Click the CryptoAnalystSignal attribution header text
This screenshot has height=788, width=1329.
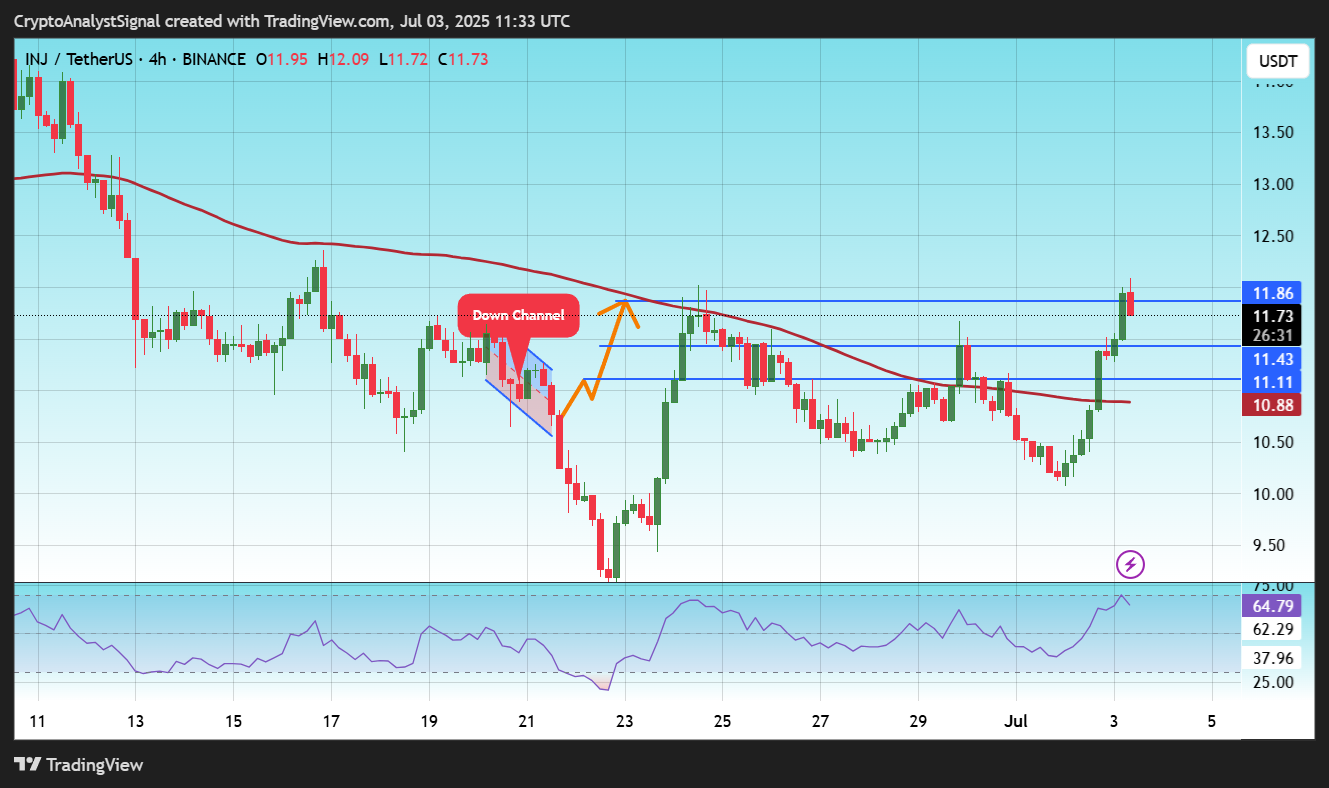pyautogui.click(x=294, y=20)
